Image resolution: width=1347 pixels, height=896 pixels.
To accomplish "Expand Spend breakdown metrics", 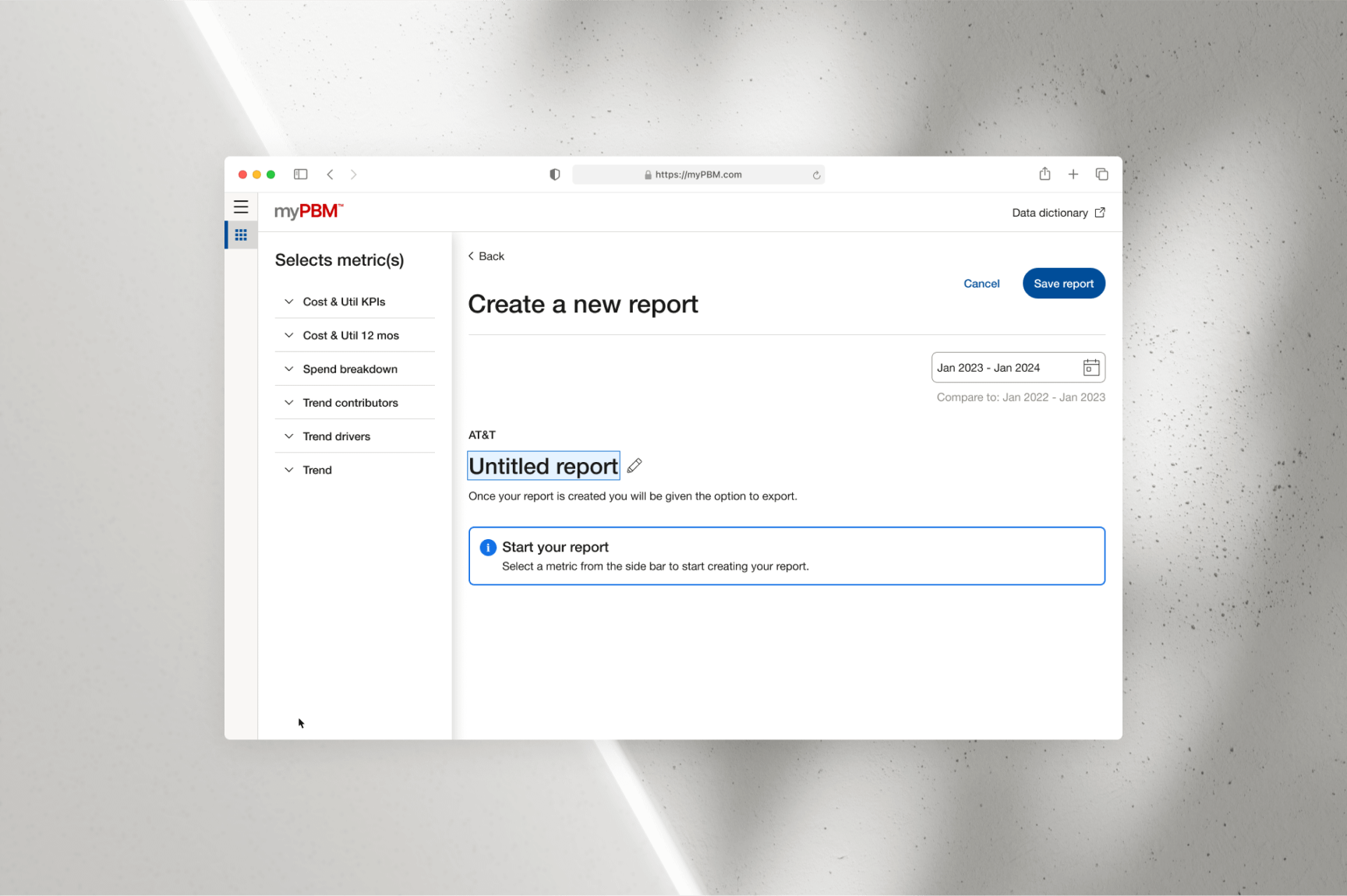I will coord(349,369).
